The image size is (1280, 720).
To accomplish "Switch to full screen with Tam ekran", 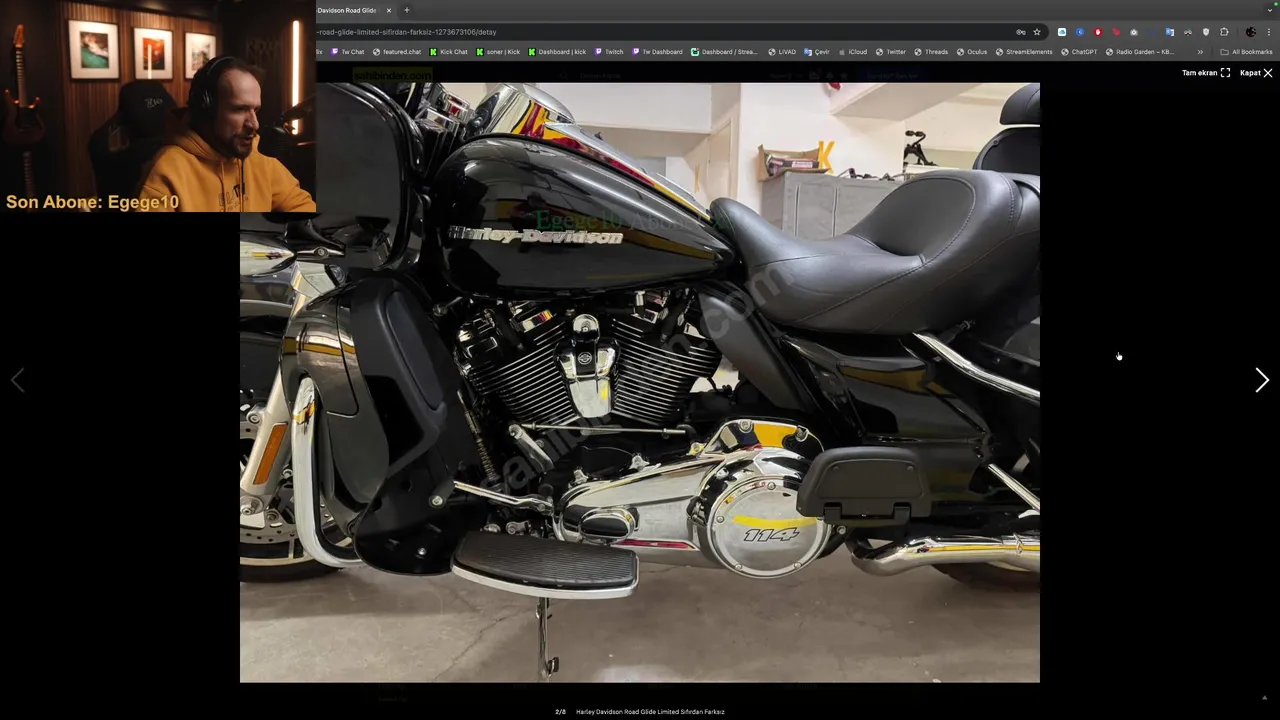I will click(x=1206, y=73).
